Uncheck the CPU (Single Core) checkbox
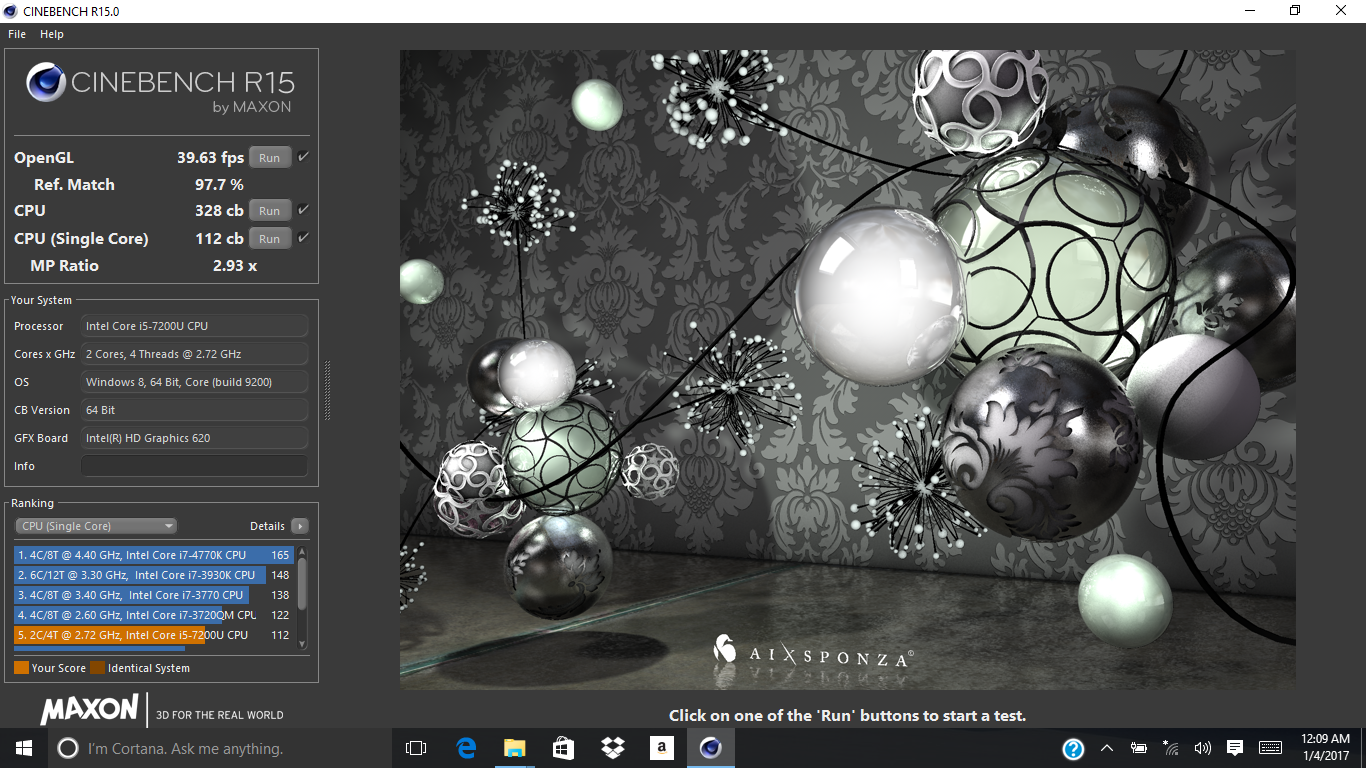This screenshot has height=768, width=1366. (x=303, y=238)
